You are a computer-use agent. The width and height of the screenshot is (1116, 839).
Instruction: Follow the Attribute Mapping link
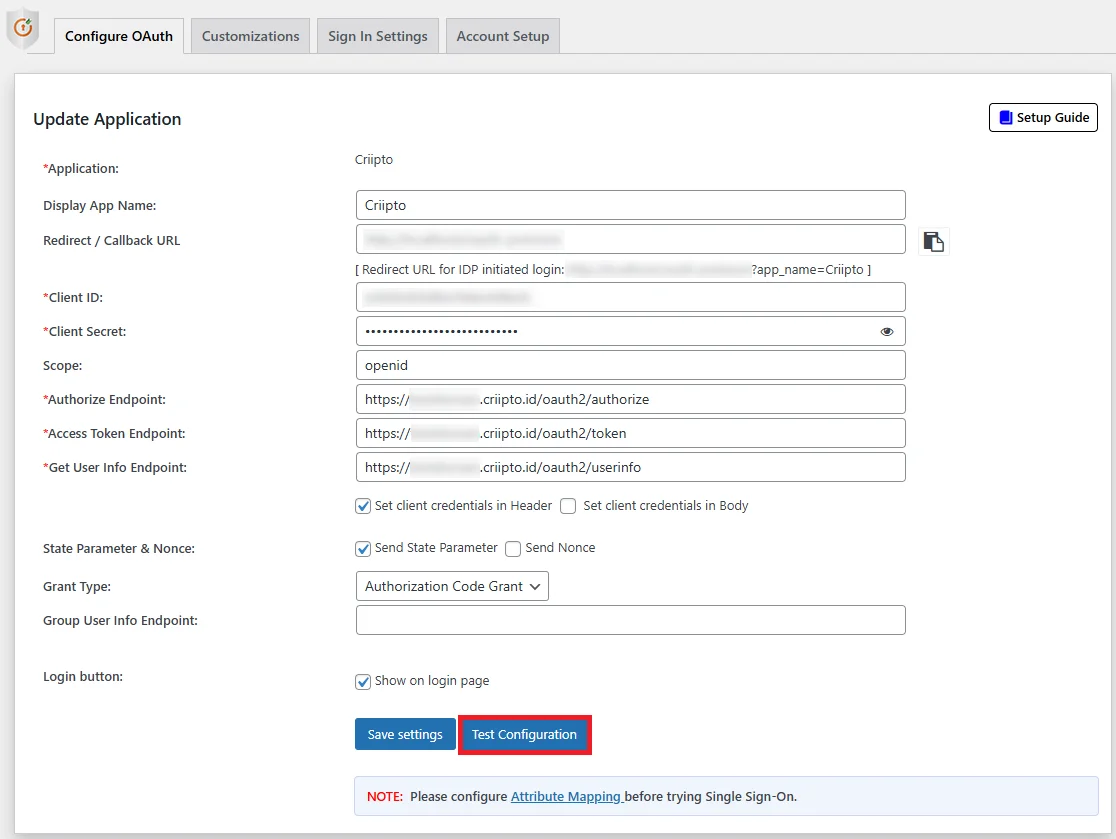coord(567,796)
